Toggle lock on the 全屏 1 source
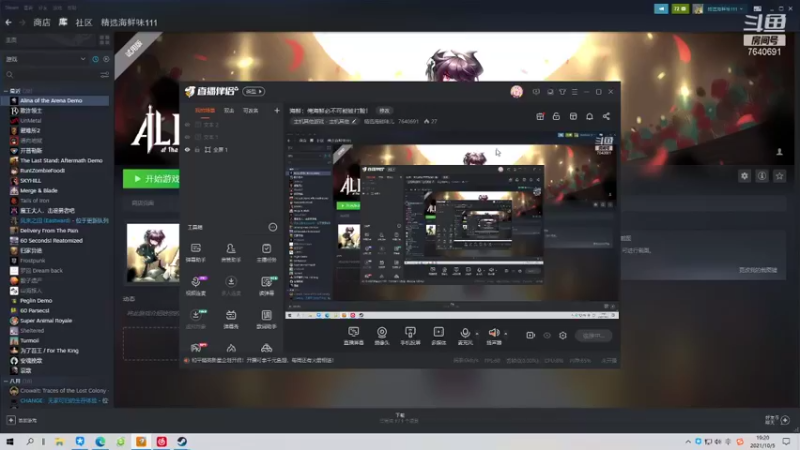Image resolution: width=800 pixels, height=450 pixels. [x=197, y=149]
